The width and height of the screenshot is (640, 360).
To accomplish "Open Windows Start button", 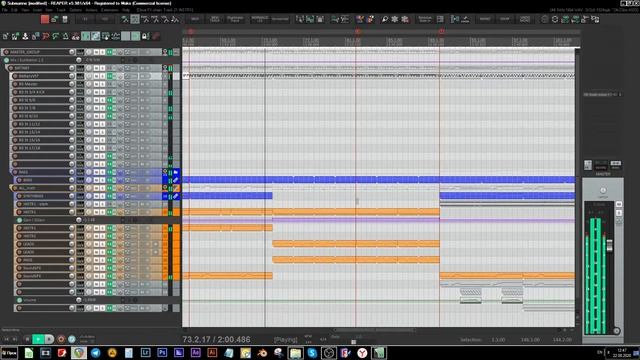I will 9,353.
